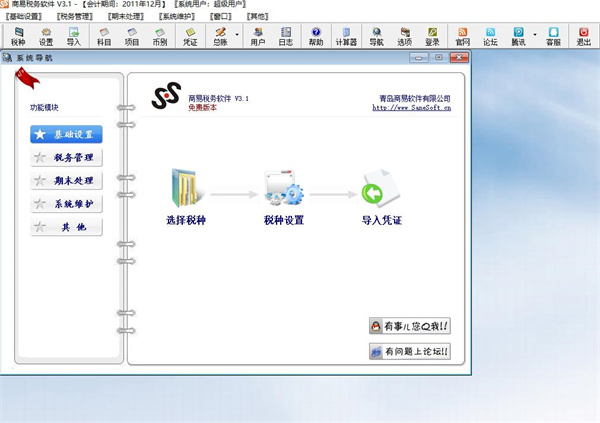Select the 税务管理 module button
This screenshot has width=600, height=423.
(66, 157)
